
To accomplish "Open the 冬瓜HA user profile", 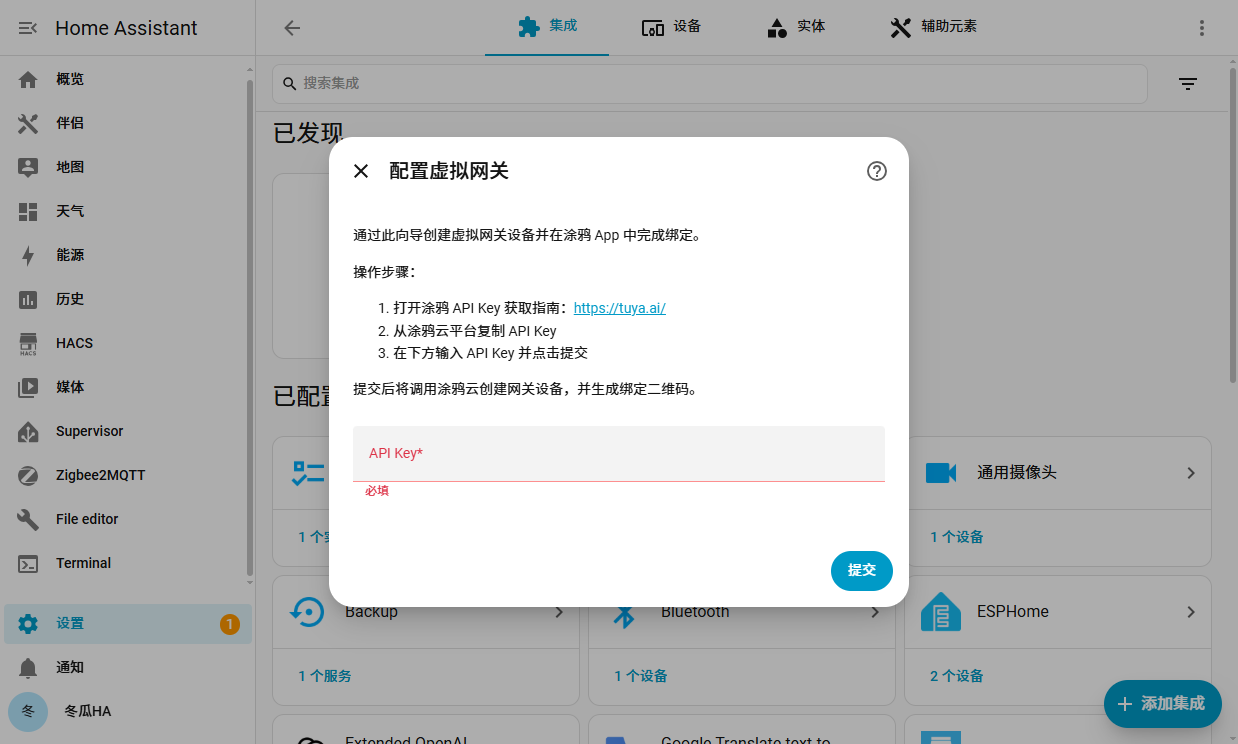I will (x=126, y=711).
